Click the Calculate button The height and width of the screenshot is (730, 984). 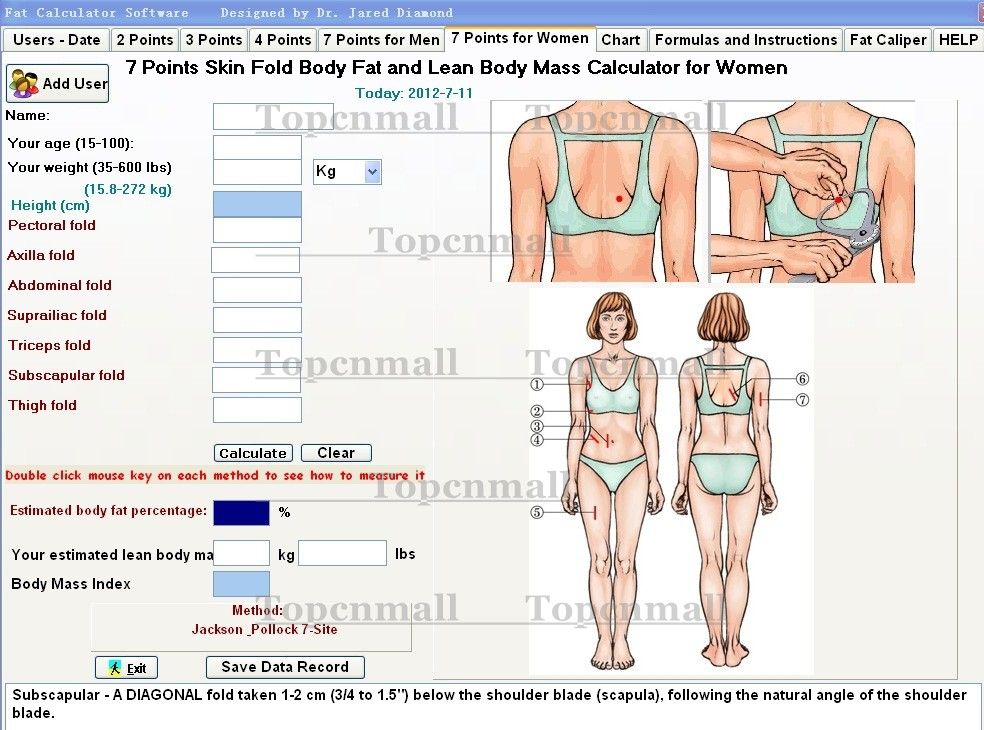(254, 453)
